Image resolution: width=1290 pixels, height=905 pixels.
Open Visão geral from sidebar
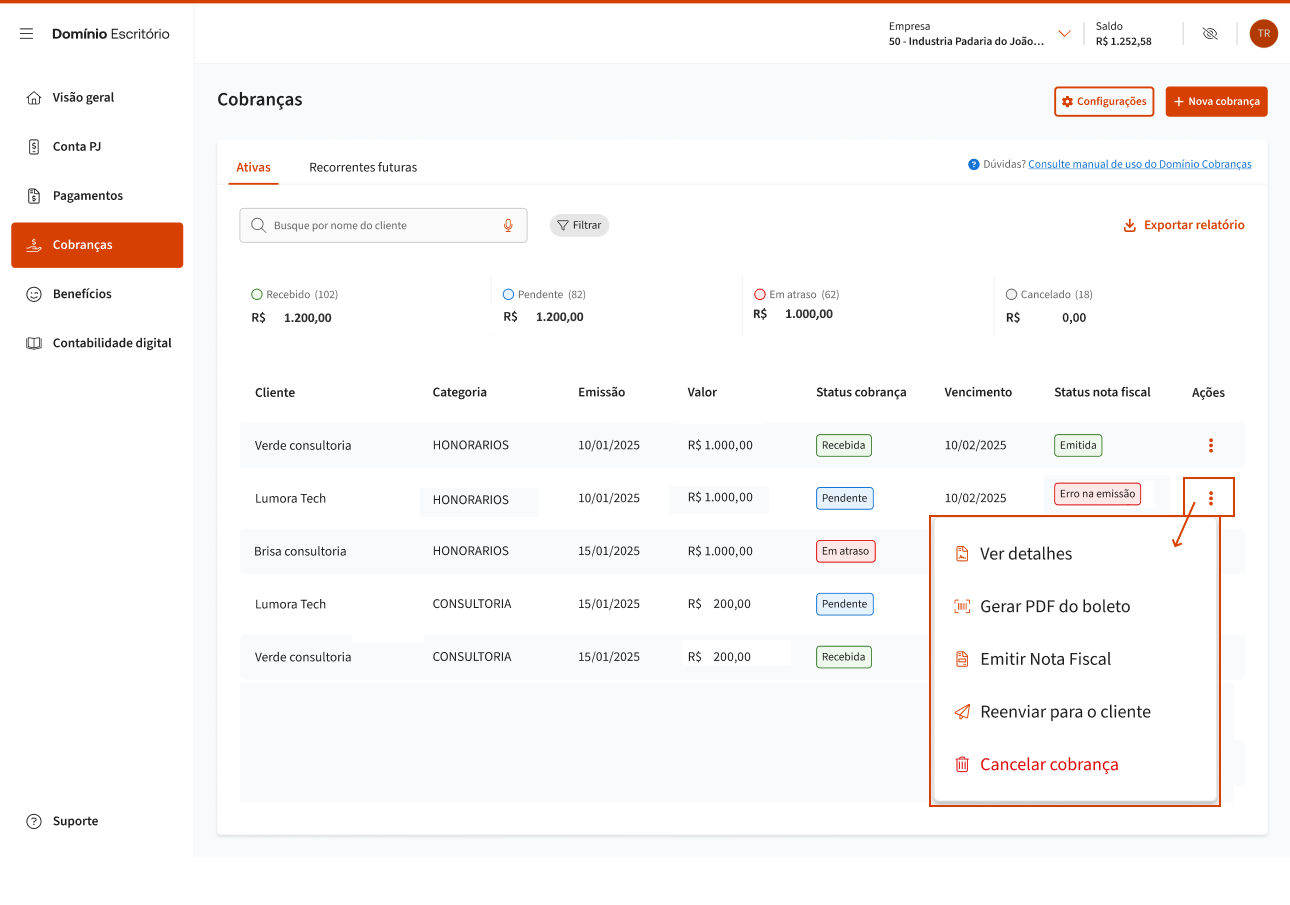(x=83, y=98)
